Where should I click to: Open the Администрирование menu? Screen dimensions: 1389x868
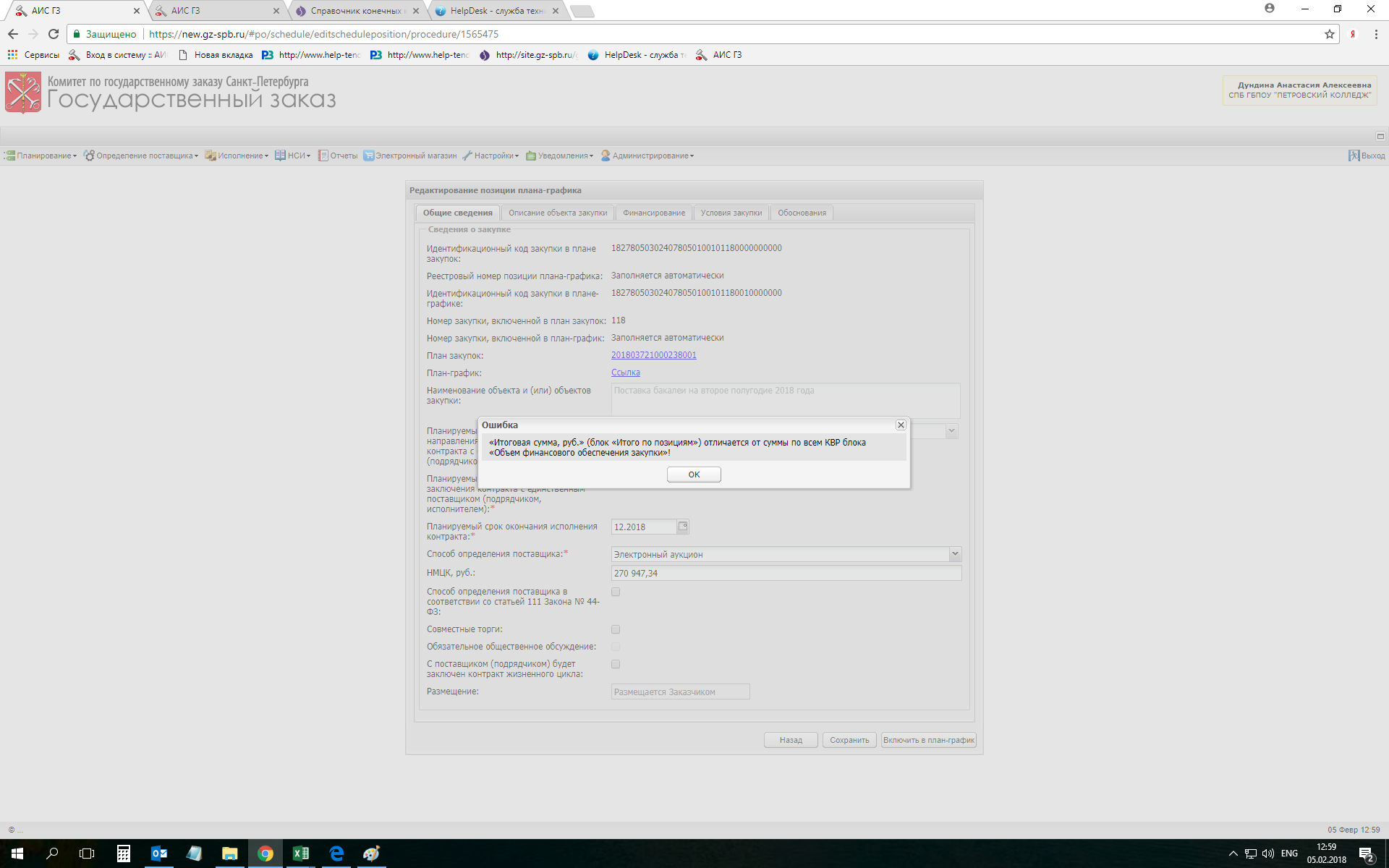point(647,156)
